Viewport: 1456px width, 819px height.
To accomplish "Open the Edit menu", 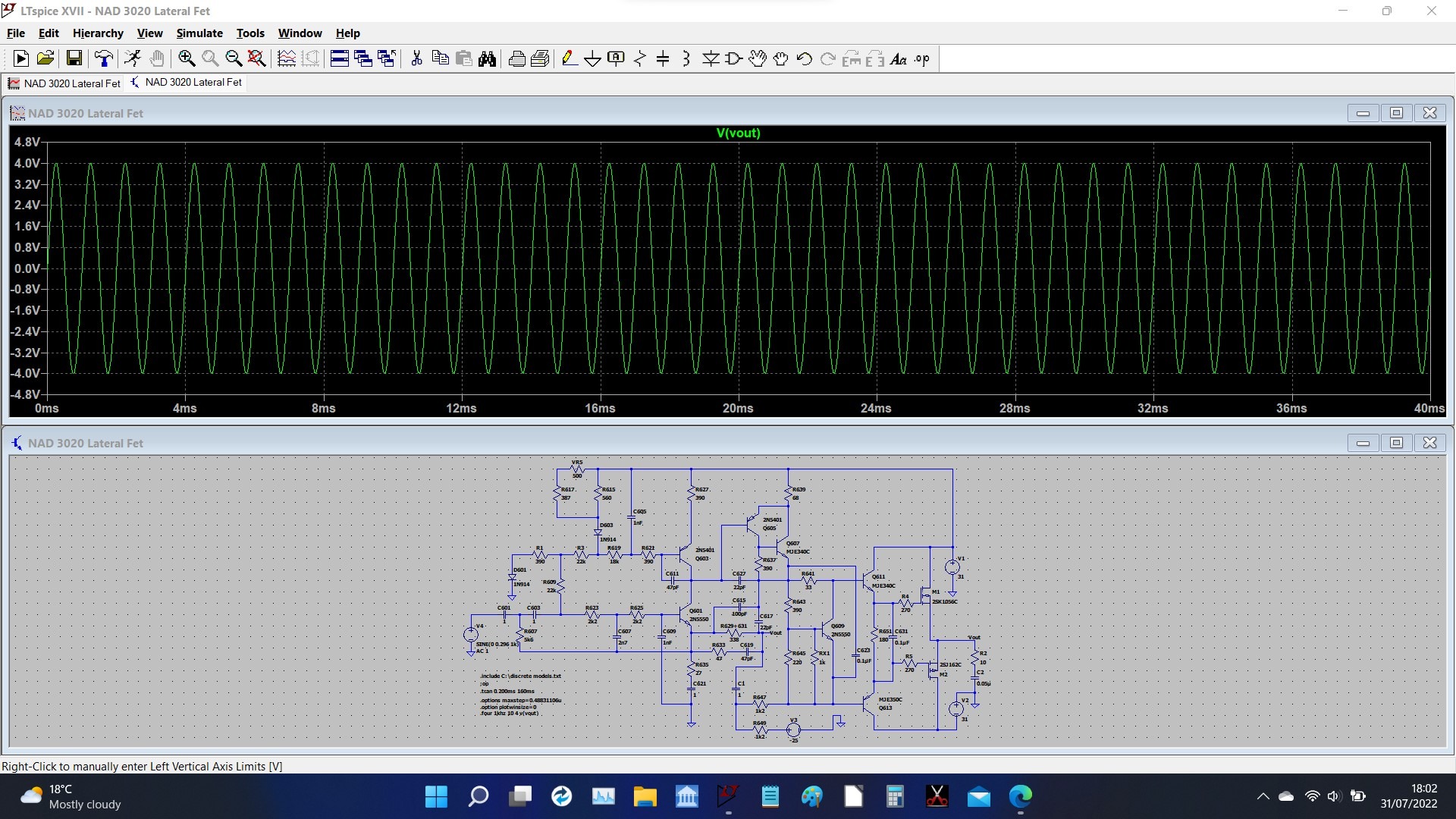I will [x=49, y=33].
